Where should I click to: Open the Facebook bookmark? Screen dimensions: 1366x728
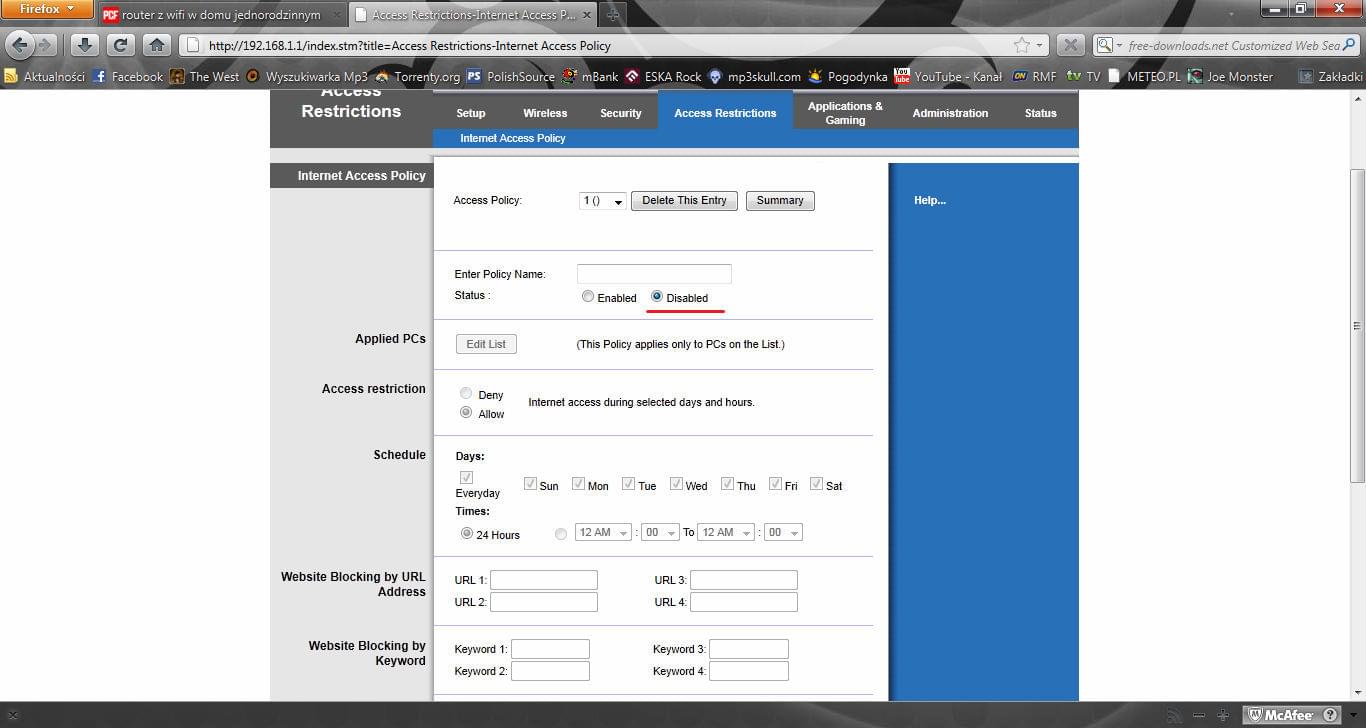click(127, 76)
